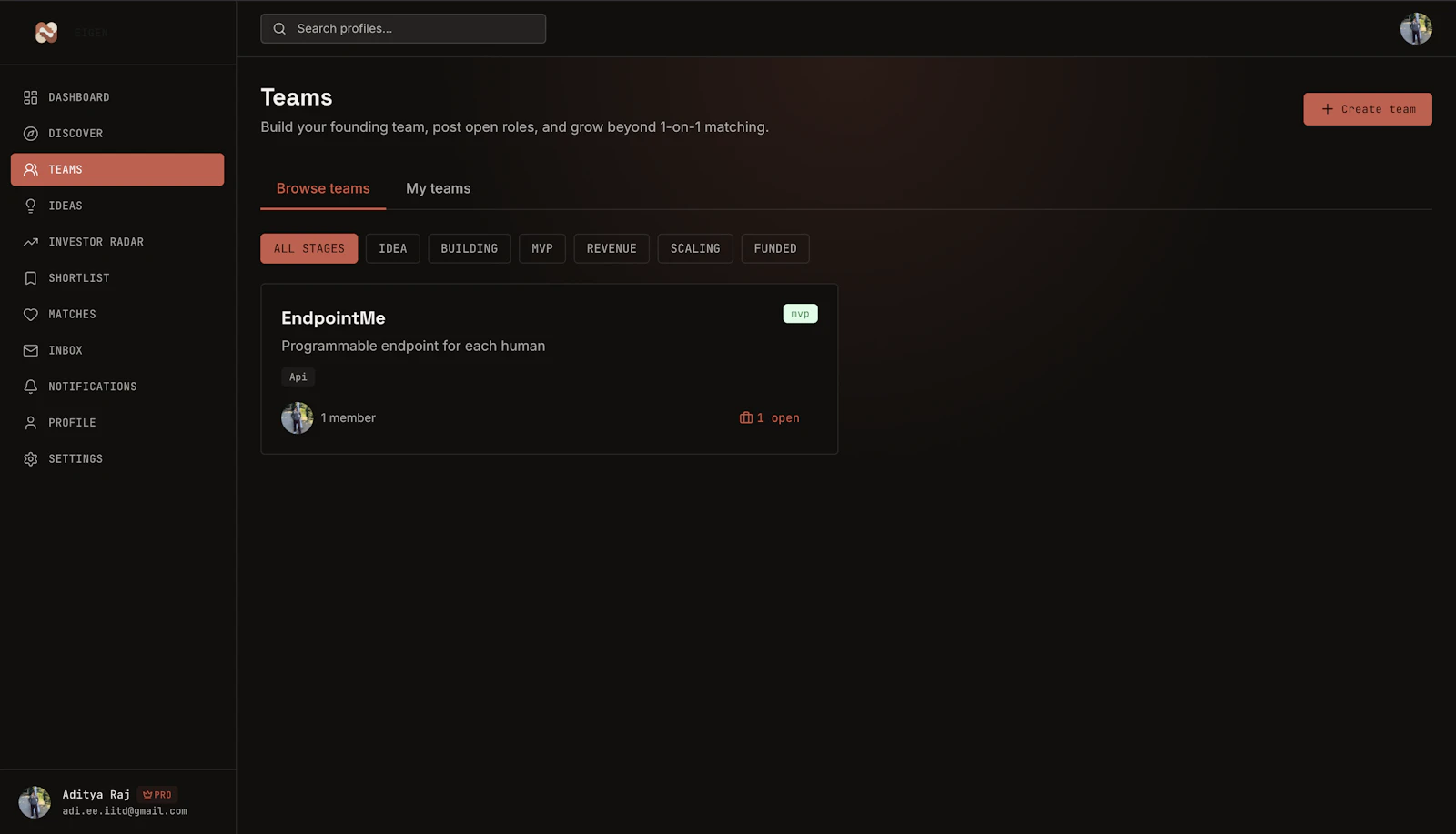This screenshot has height=834, width=1456.
Task: Click the Shortlist bookmark icon
Action: coord(30,278)
